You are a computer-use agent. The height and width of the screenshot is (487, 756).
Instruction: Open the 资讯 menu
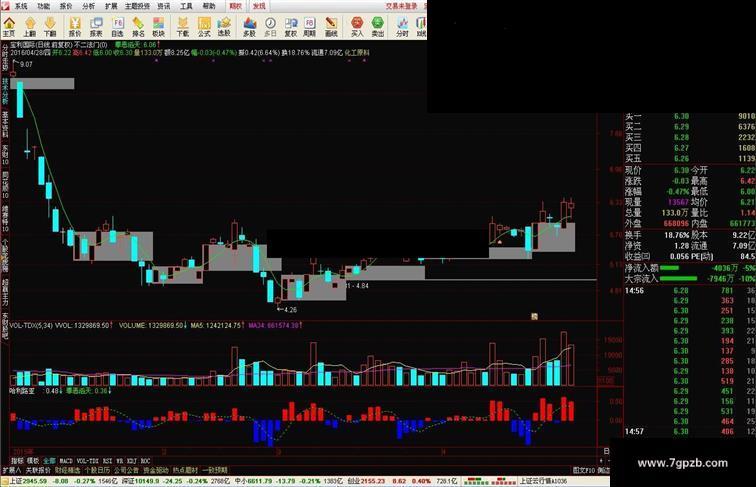click(163, 6)
